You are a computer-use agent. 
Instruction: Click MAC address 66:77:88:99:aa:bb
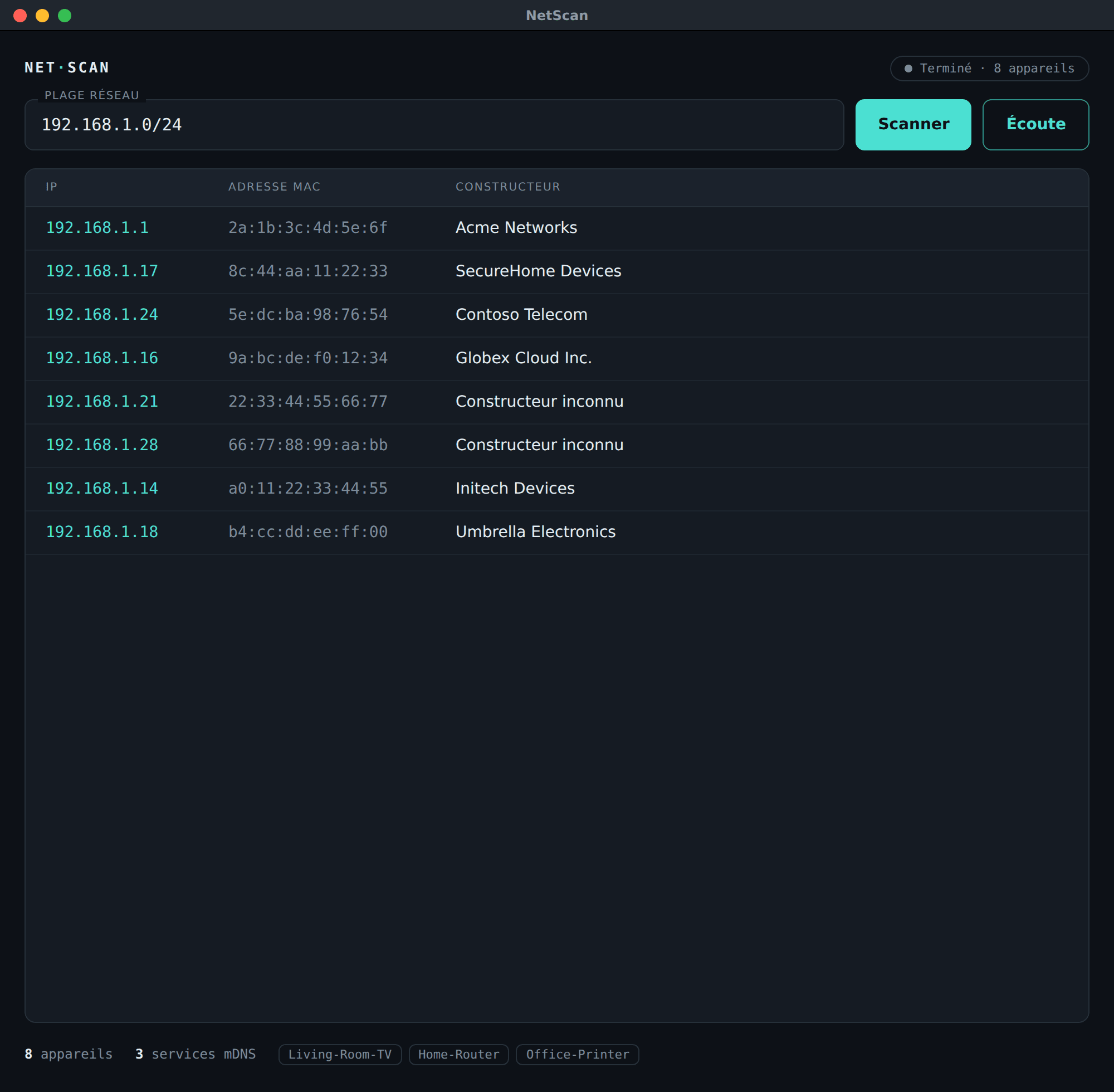[x=308, y=445]
